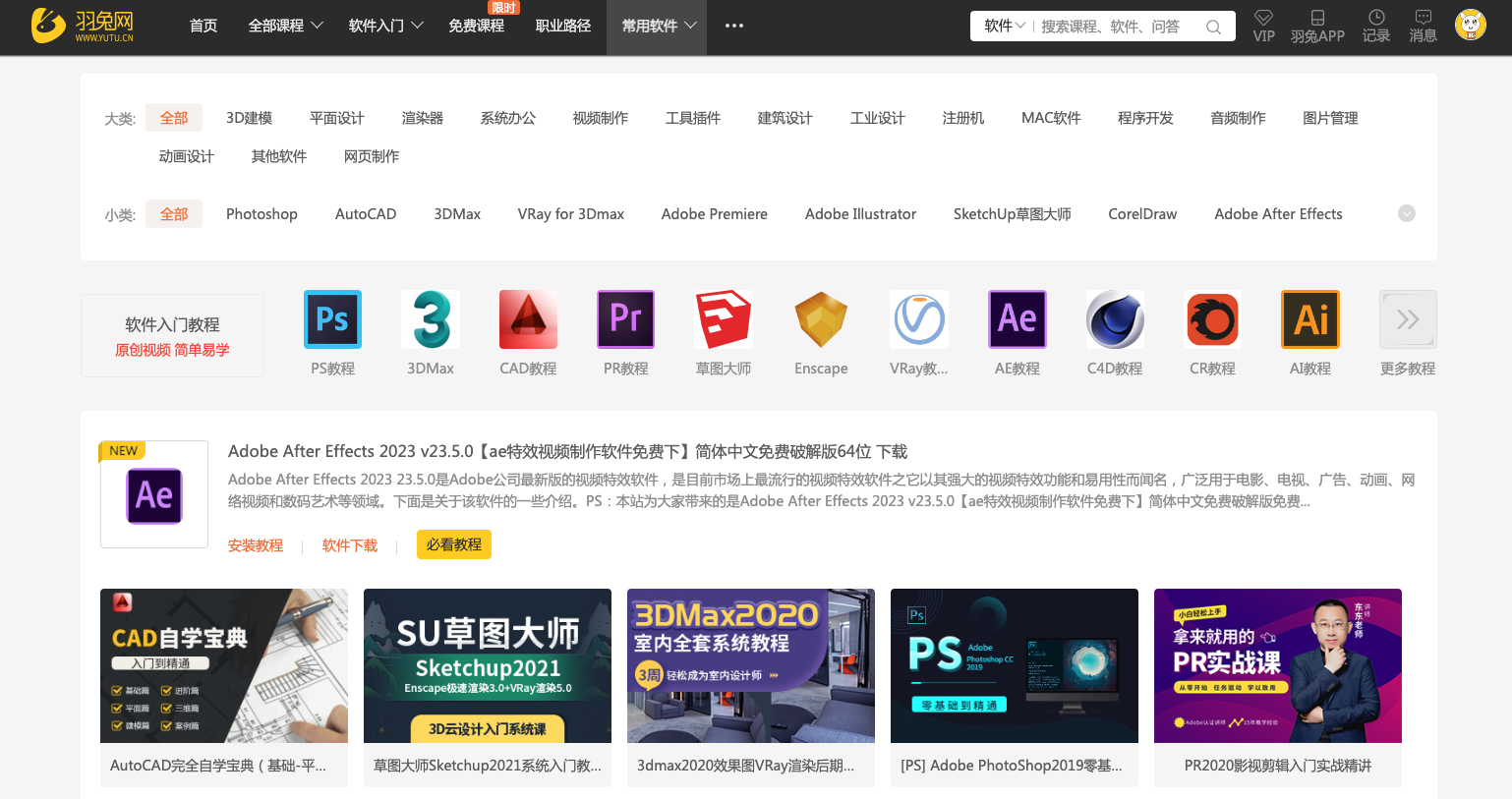Open the Enscape tutorial icon

(x=821, y=319)
